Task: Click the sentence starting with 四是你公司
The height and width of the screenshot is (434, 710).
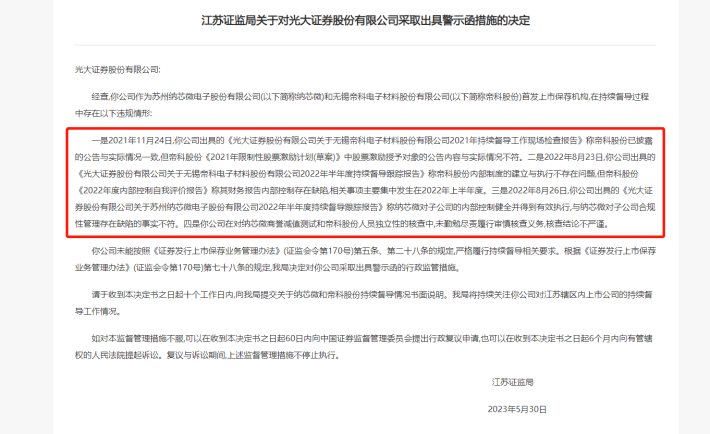Action: coord(397,224)
